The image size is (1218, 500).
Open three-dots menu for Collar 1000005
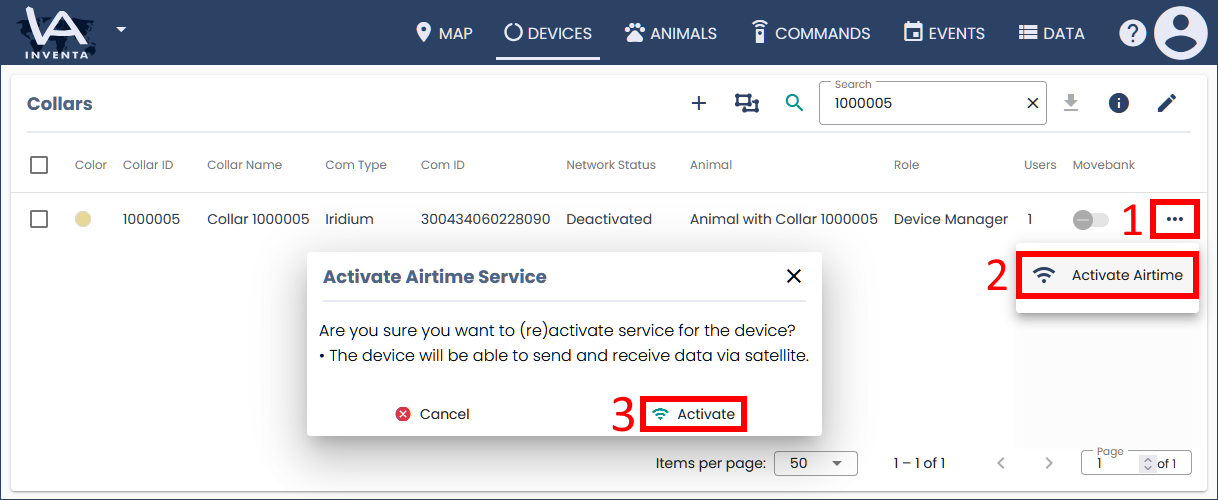[x=1174, y=219]
